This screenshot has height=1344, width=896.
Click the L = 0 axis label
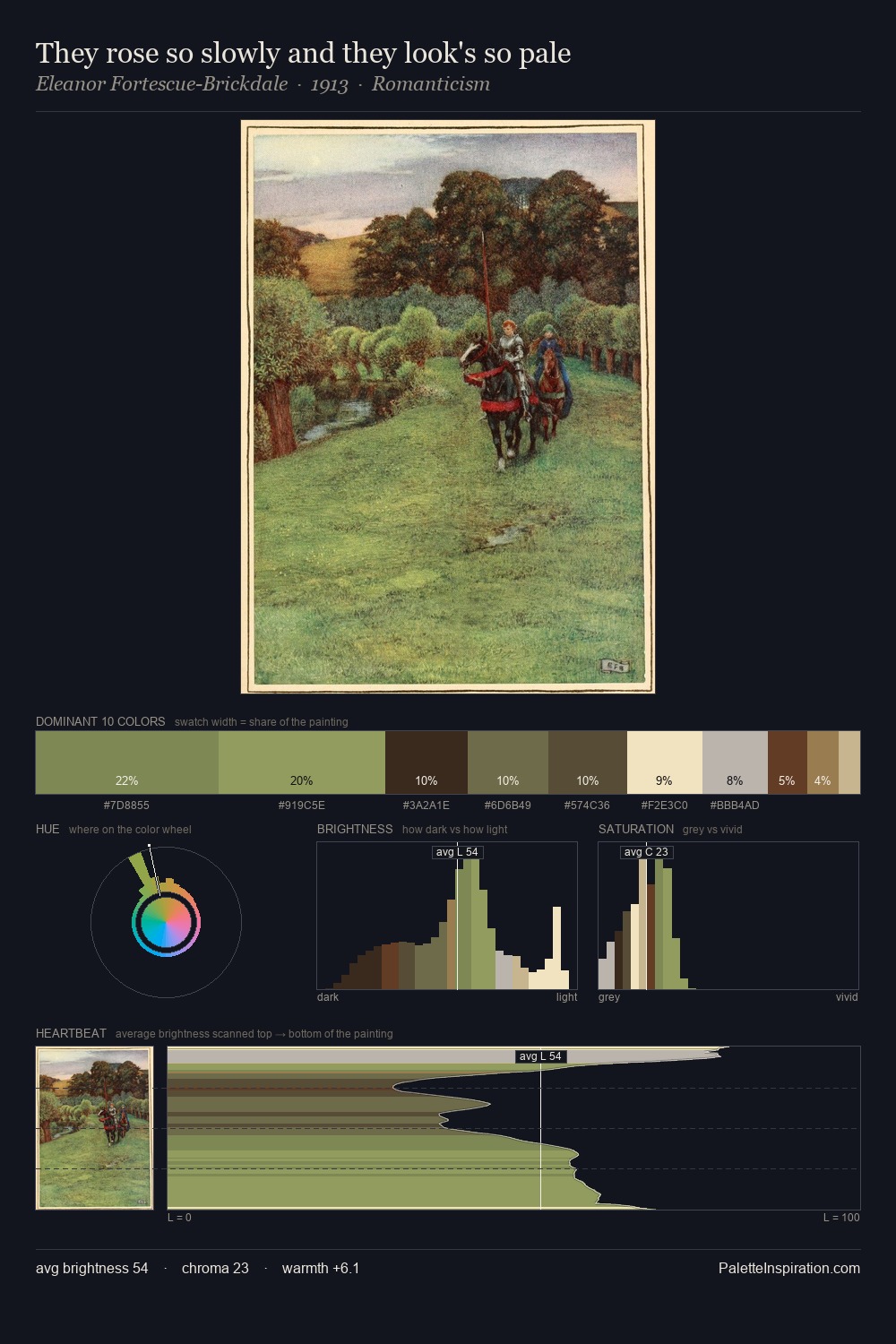tap(179, 1218)
